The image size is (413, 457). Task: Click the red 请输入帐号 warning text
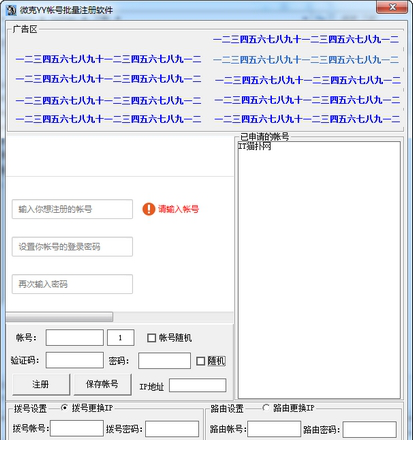178,209
